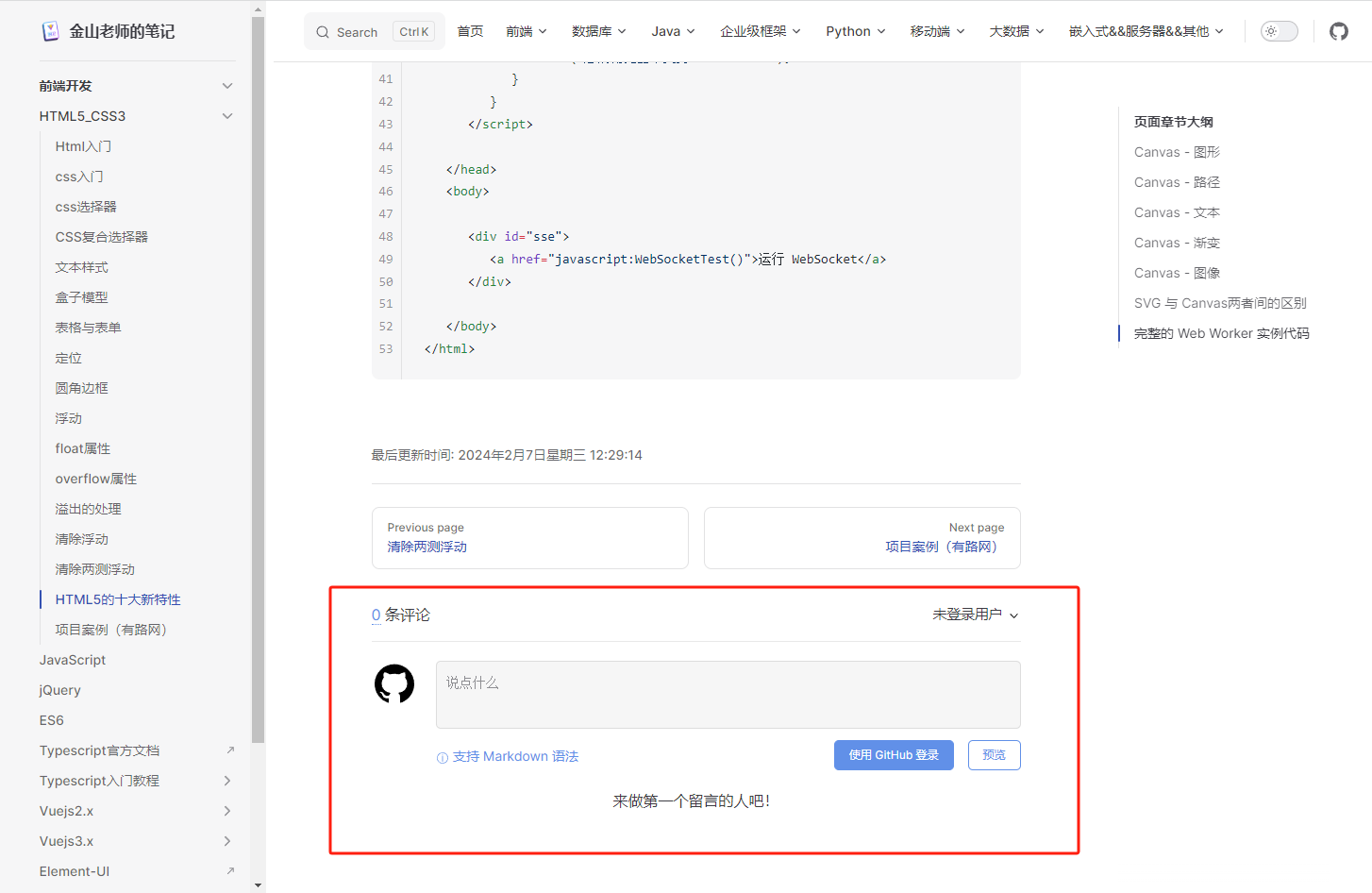
Task: Click the 使用 GitHub 登录 button
Action: click(894, 755)
